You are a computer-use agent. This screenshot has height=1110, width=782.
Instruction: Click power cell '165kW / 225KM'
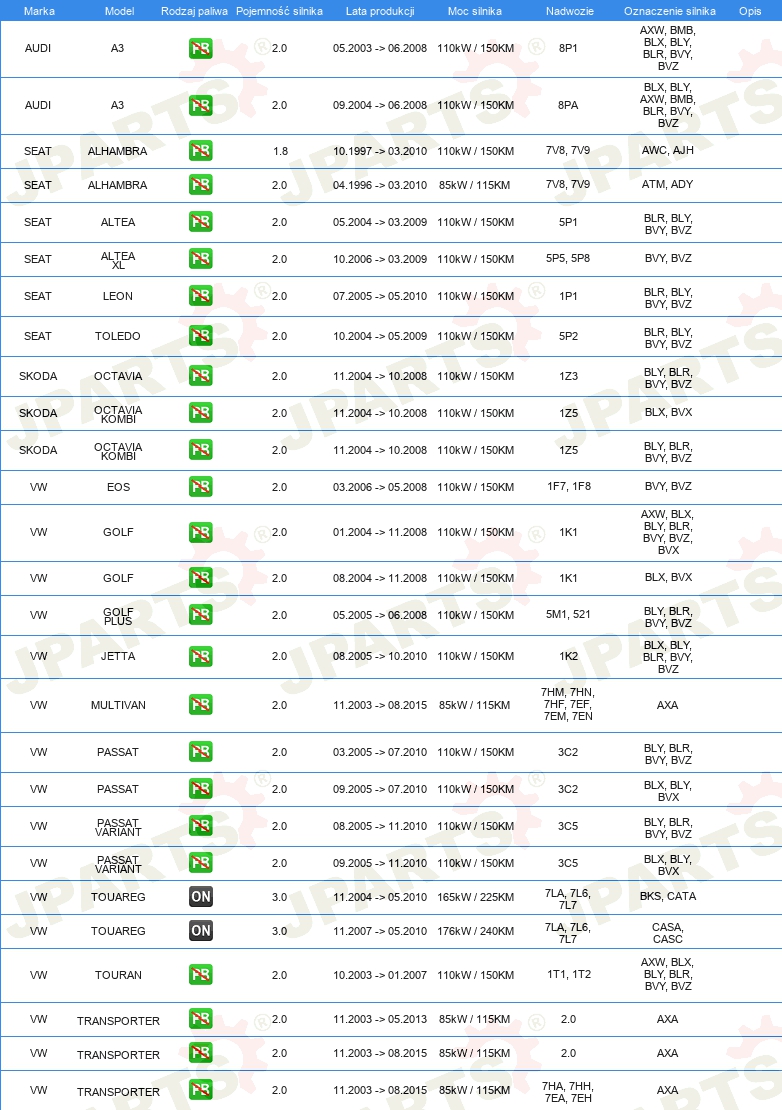[476, 898]
